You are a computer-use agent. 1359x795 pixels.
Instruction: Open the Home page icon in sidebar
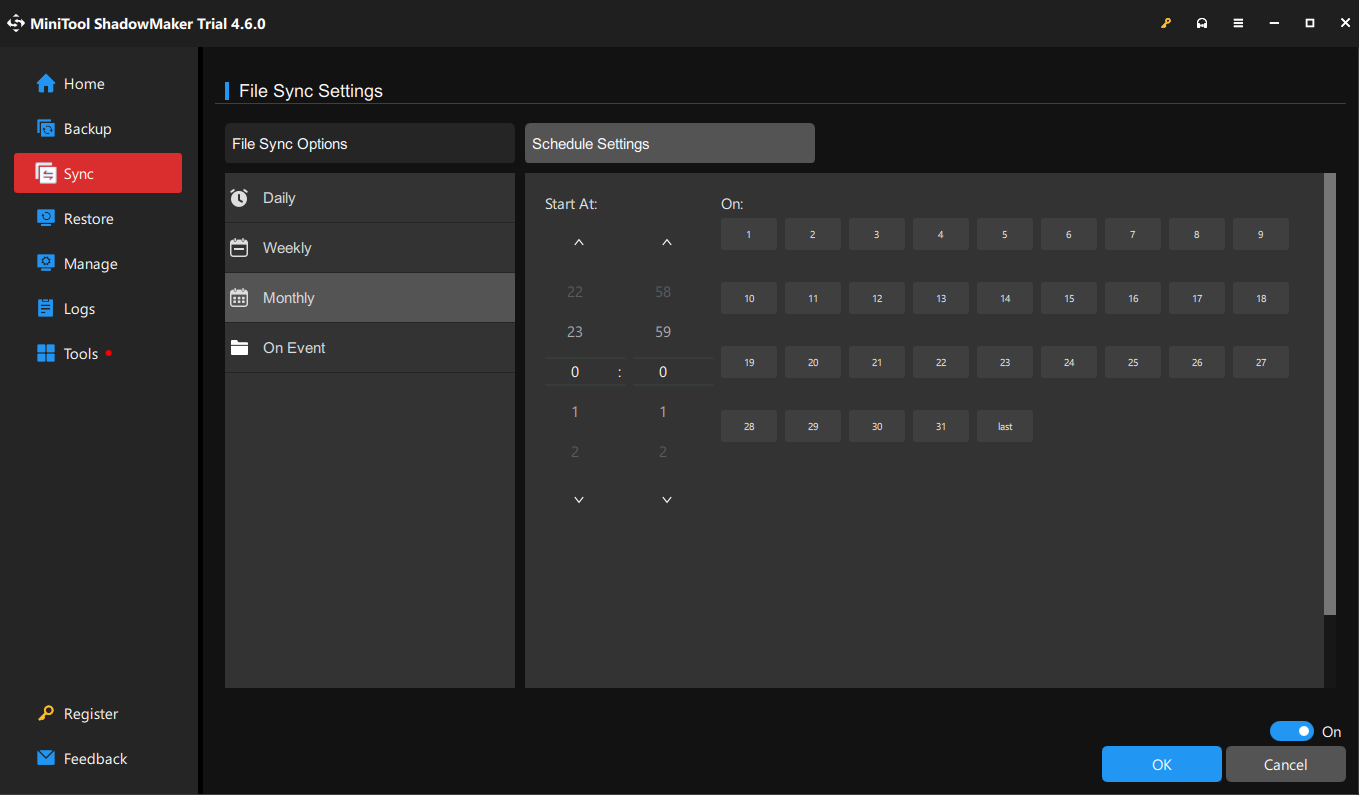click(x=46, y=84)
